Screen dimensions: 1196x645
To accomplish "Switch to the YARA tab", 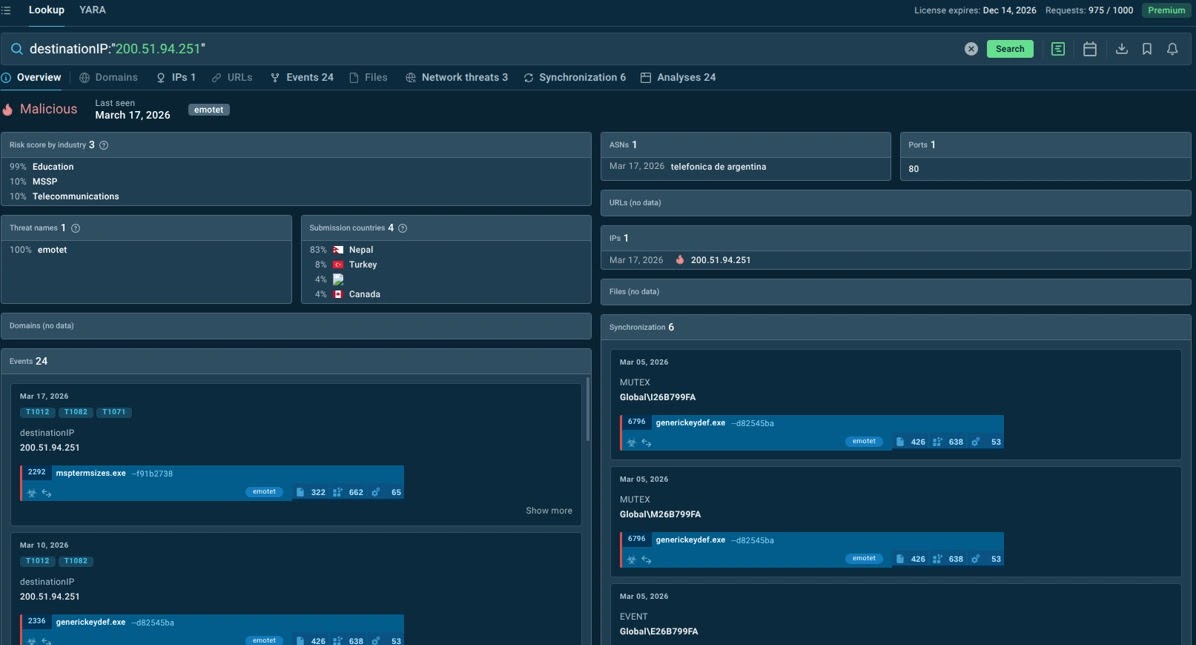I will 92,10.
